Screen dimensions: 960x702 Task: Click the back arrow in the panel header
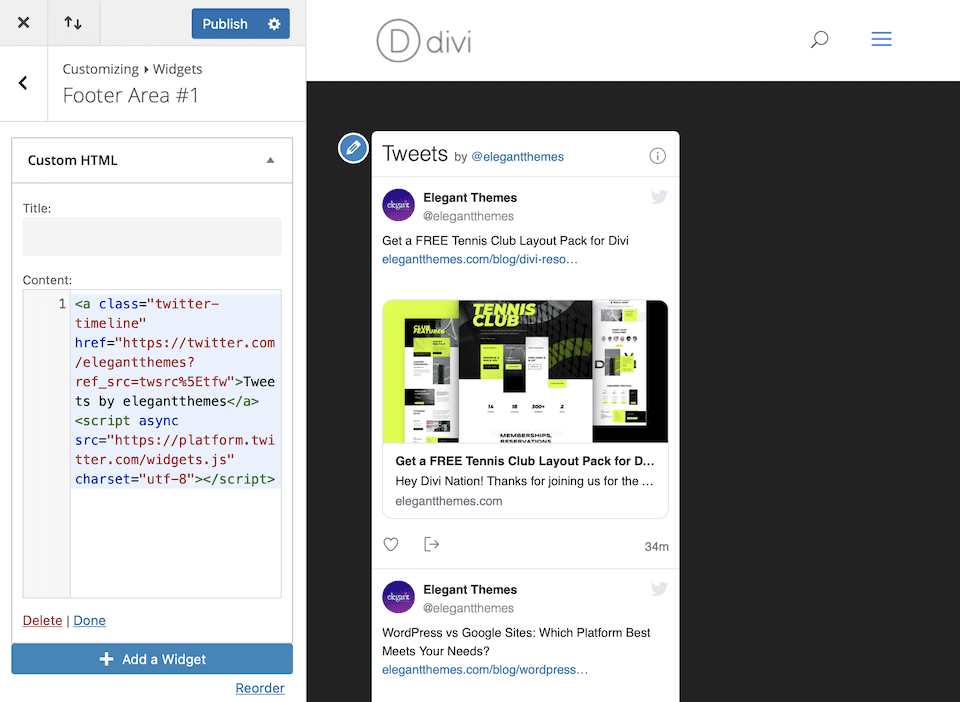point(22,83)
